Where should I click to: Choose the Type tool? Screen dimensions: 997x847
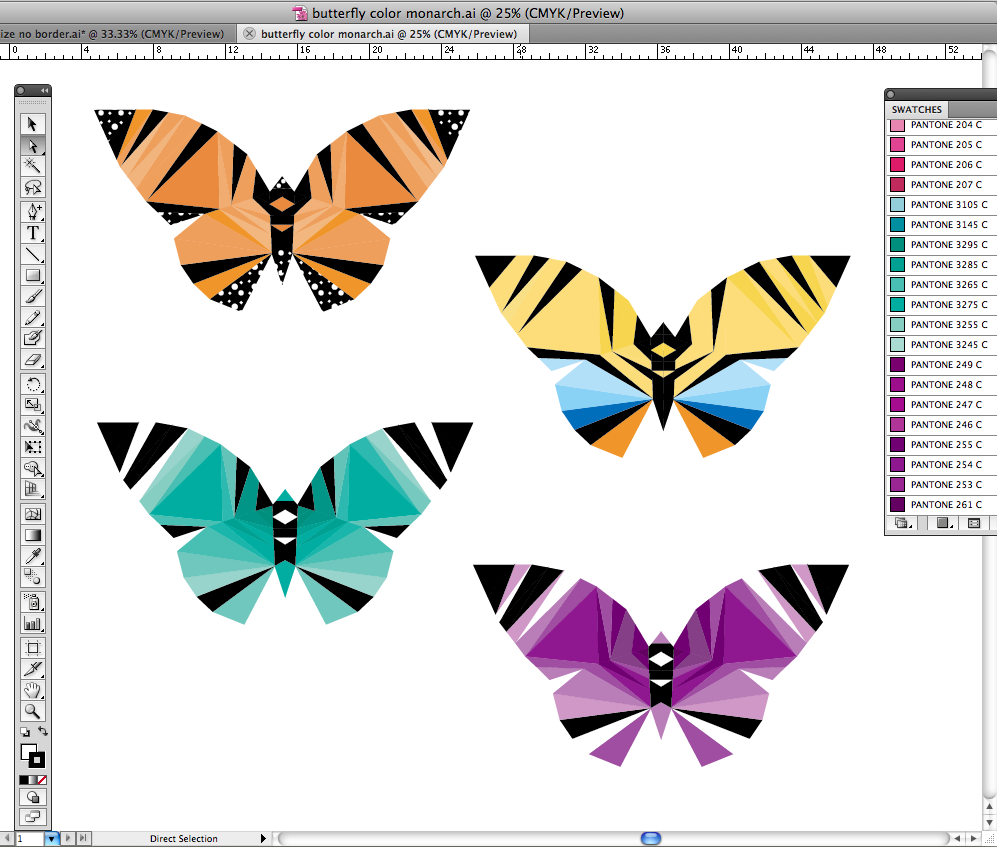[x=33, y=233]
